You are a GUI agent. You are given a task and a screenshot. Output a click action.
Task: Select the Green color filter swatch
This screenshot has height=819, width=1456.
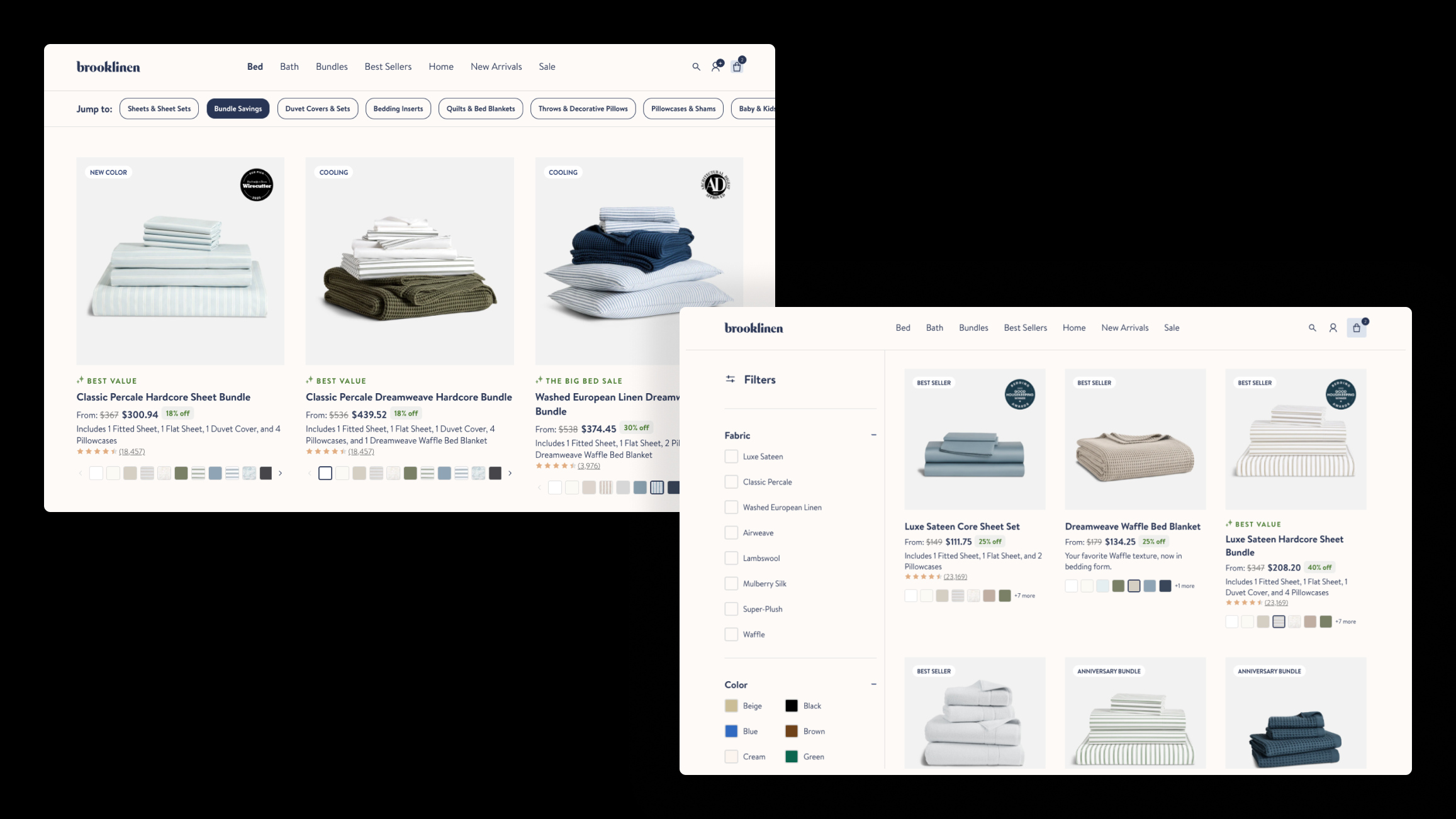[x=792, y=757]
